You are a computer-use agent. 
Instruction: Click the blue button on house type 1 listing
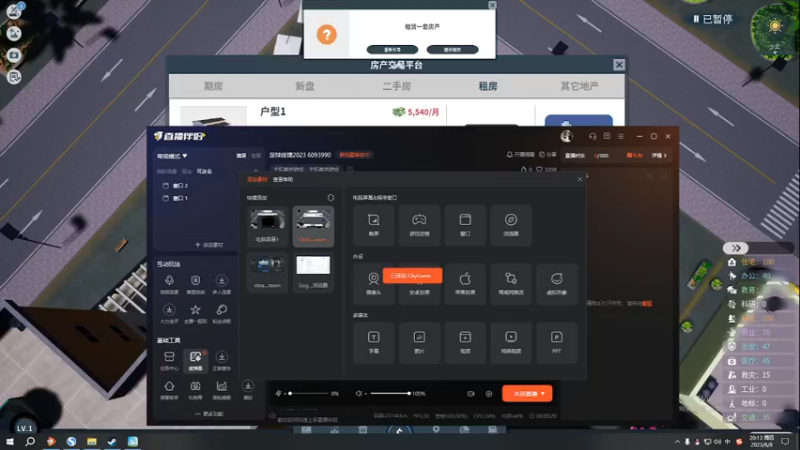pos(579,121)
